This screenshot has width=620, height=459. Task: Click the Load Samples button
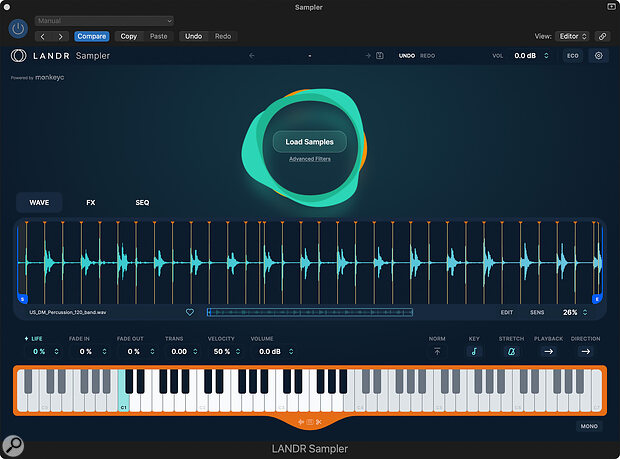[x=310, y=142]
